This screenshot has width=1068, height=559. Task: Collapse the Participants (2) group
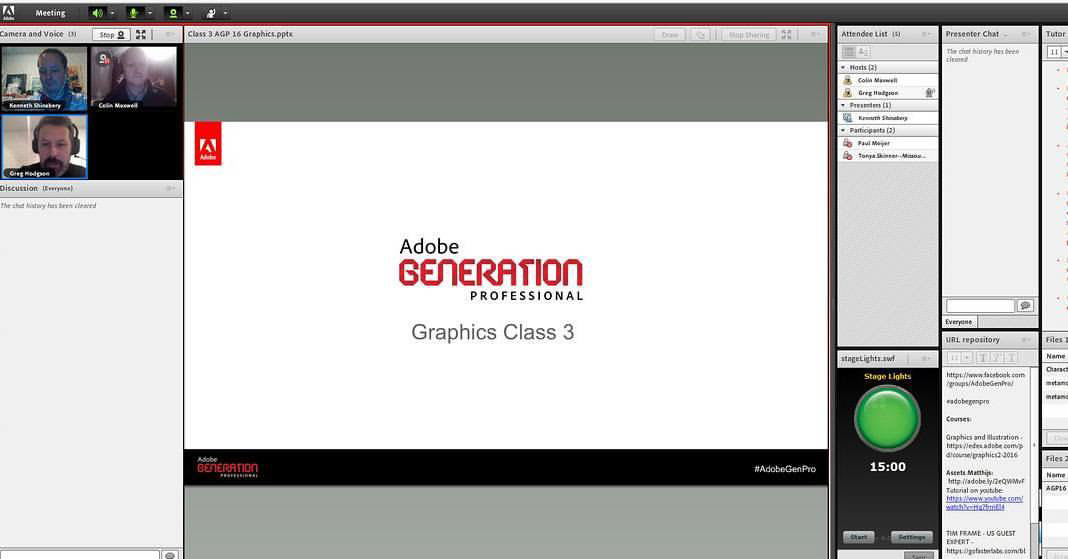(843, 130)
